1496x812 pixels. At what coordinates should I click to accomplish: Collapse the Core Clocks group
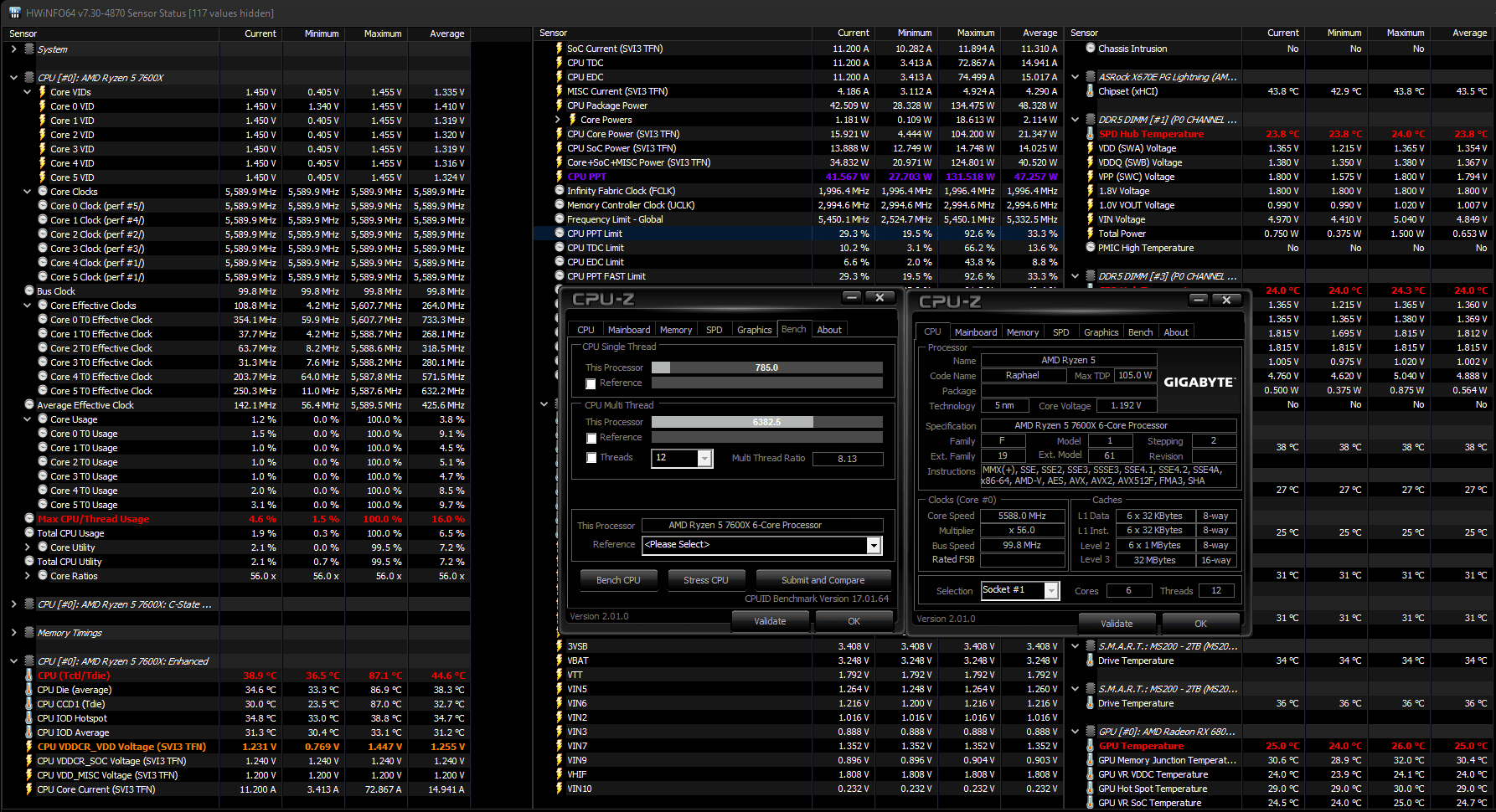(28, 192)
